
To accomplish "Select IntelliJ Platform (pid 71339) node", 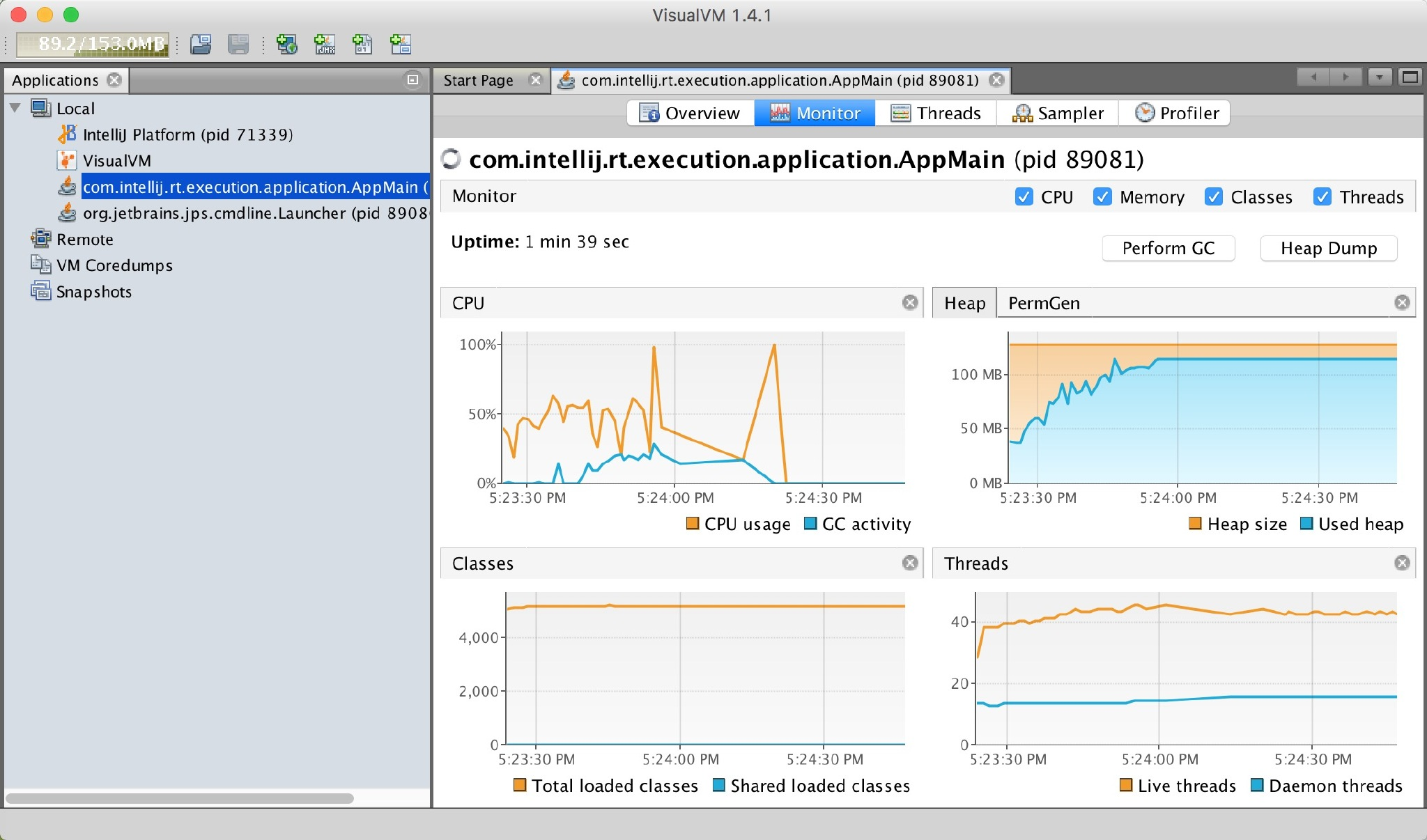I will click(x=187, y=134).
